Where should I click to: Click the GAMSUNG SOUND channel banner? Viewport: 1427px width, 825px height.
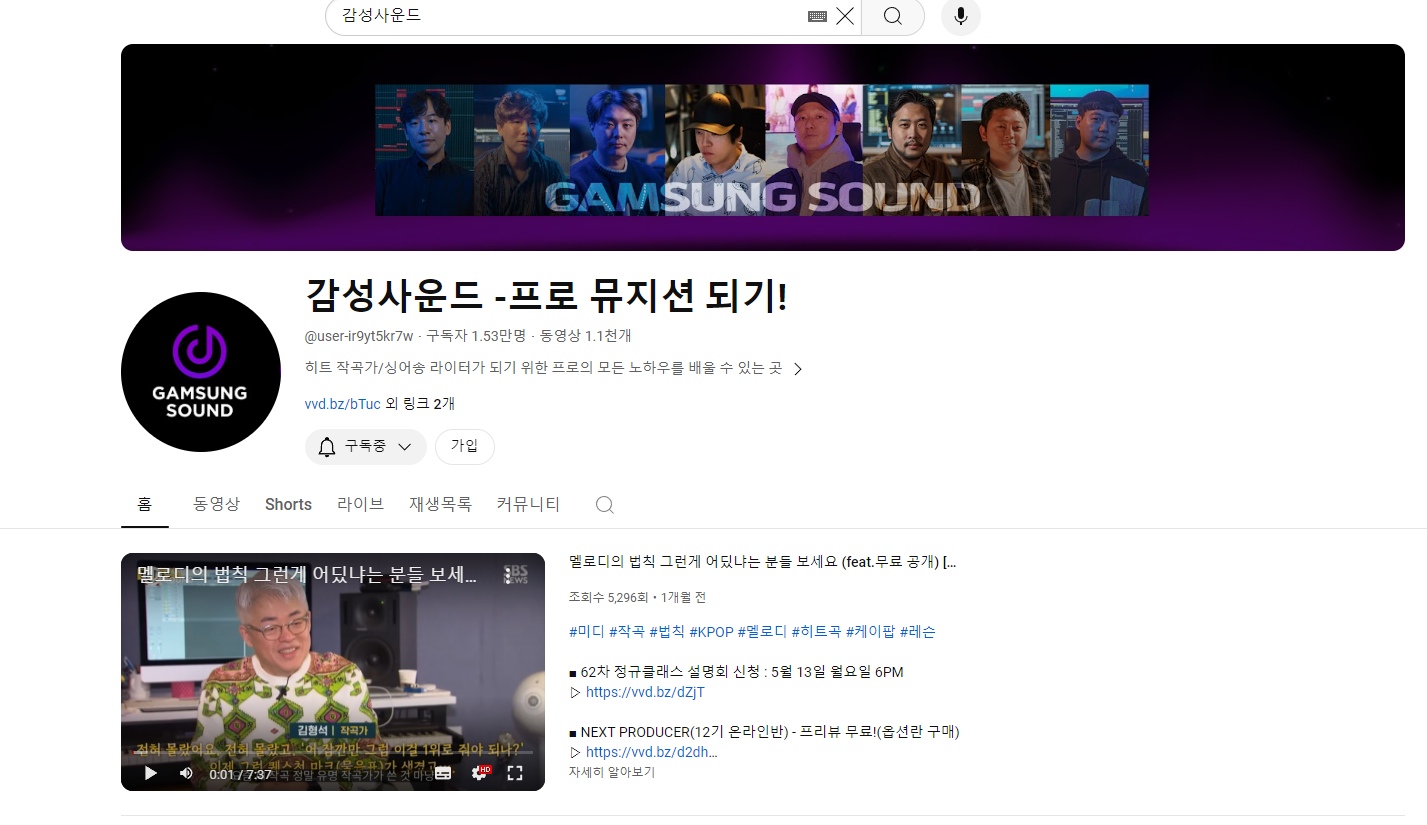763,147
